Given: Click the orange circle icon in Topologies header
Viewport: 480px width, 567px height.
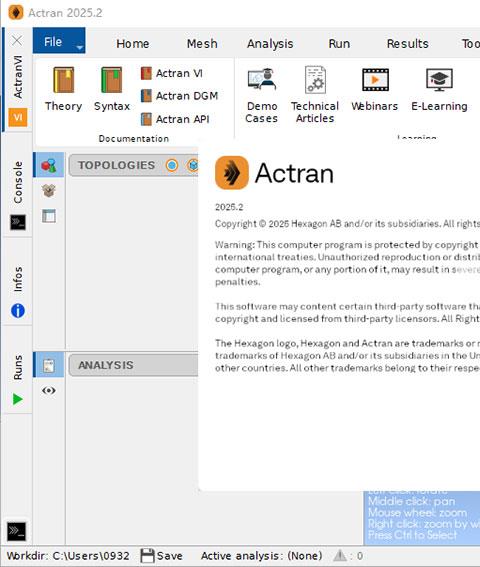Looking at the screenshot, I should pyautogui.click(x=172, y=165).
